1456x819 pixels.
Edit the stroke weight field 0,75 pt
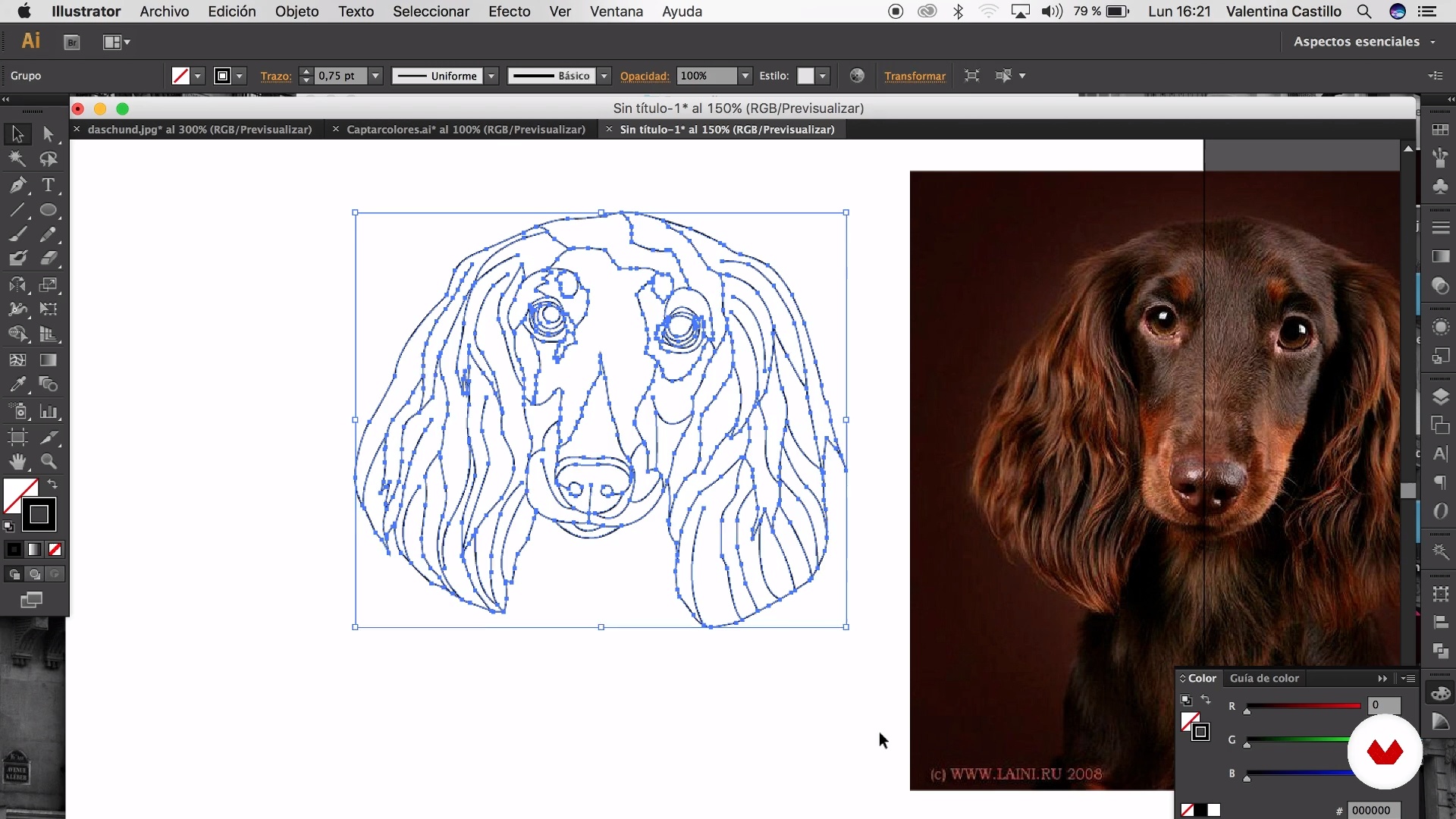pos(341,76)
